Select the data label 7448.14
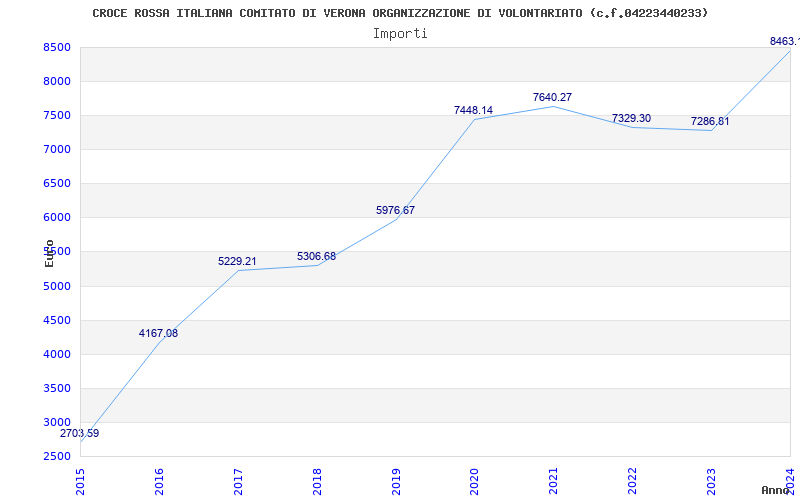Viewport: 800px width, 500px height. tap(473, 110)
